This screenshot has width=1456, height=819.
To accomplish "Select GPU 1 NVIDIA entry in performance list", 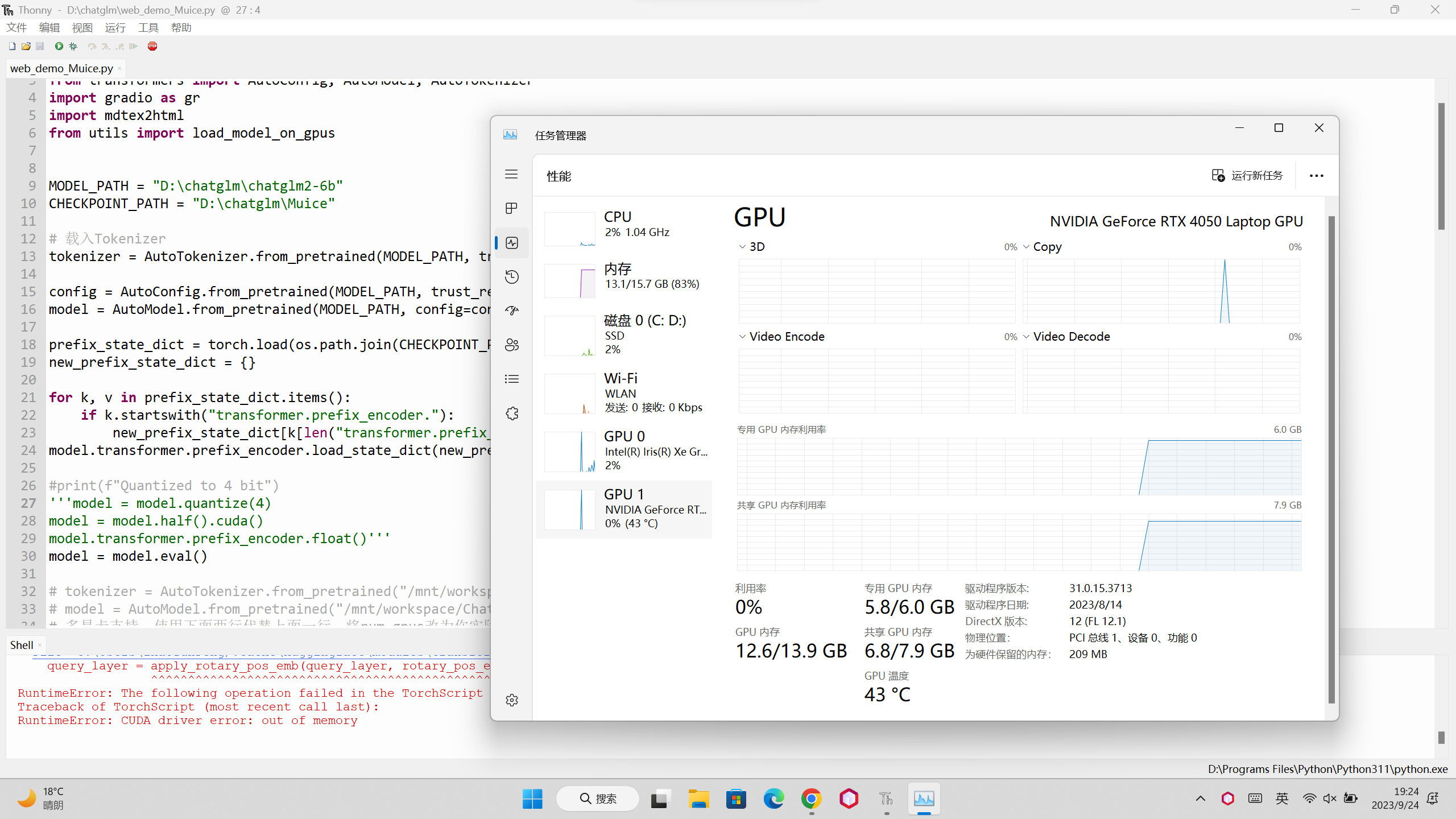I will click(x=624, y=508).
